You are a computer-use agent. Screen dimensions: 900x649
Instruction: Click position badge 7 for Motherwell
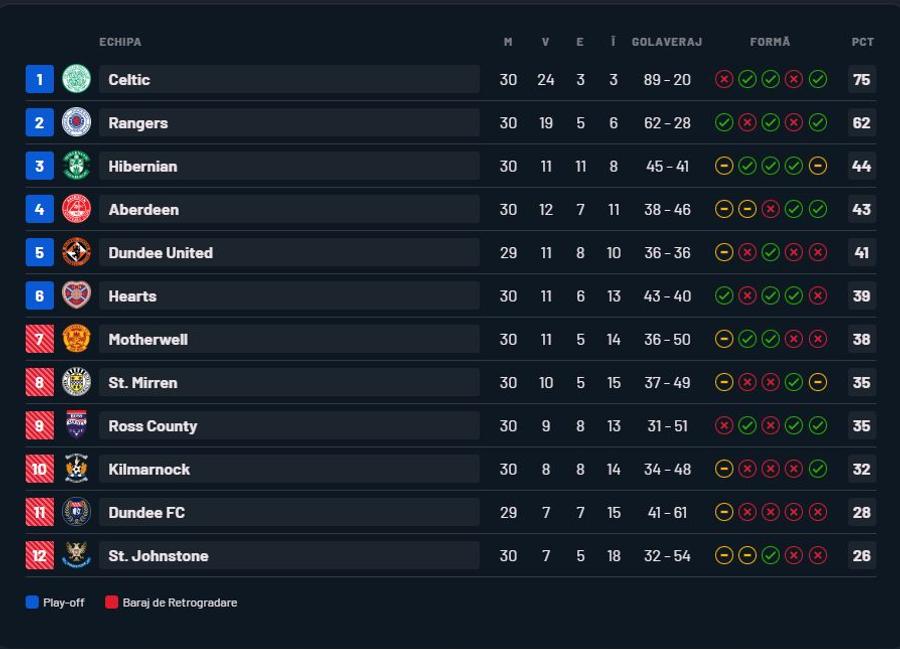coord(40,339)
